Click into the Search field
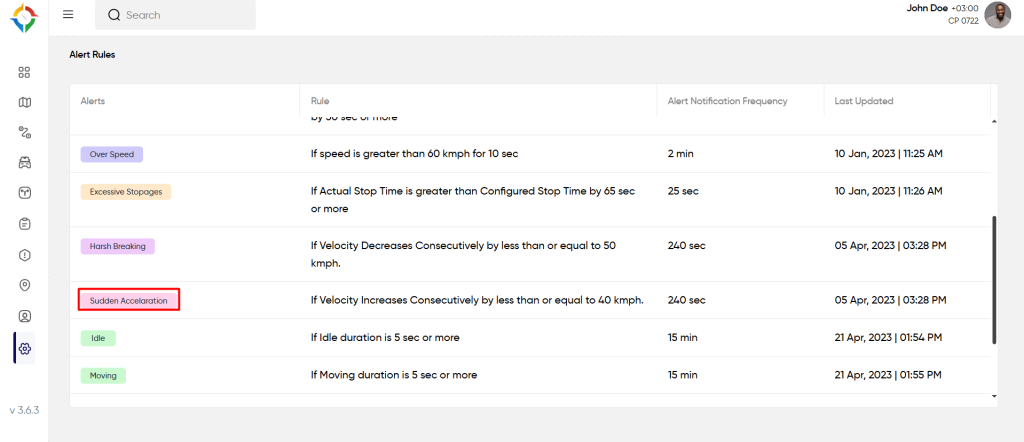The width and height of the screenshot is (1024, 442). (x=175, y=15)
